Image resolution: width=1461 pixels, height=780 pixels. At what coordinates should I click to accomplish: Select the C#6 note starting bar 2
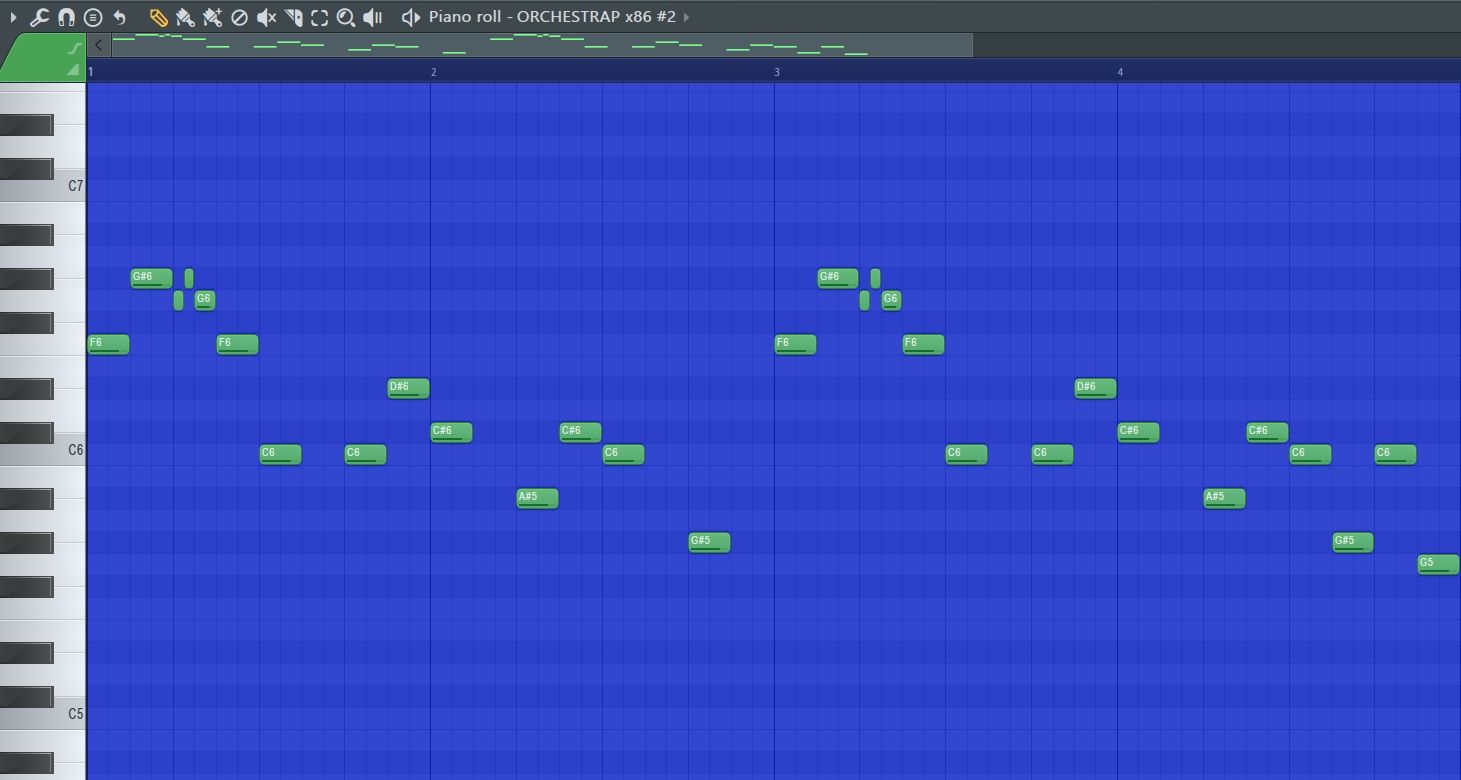tap(451, 432)
